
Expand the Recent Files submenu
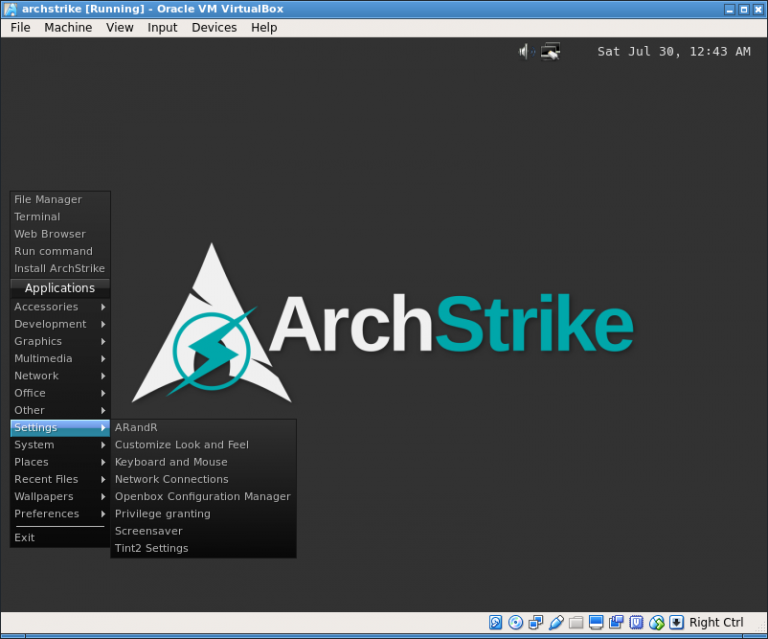point(60,479)
